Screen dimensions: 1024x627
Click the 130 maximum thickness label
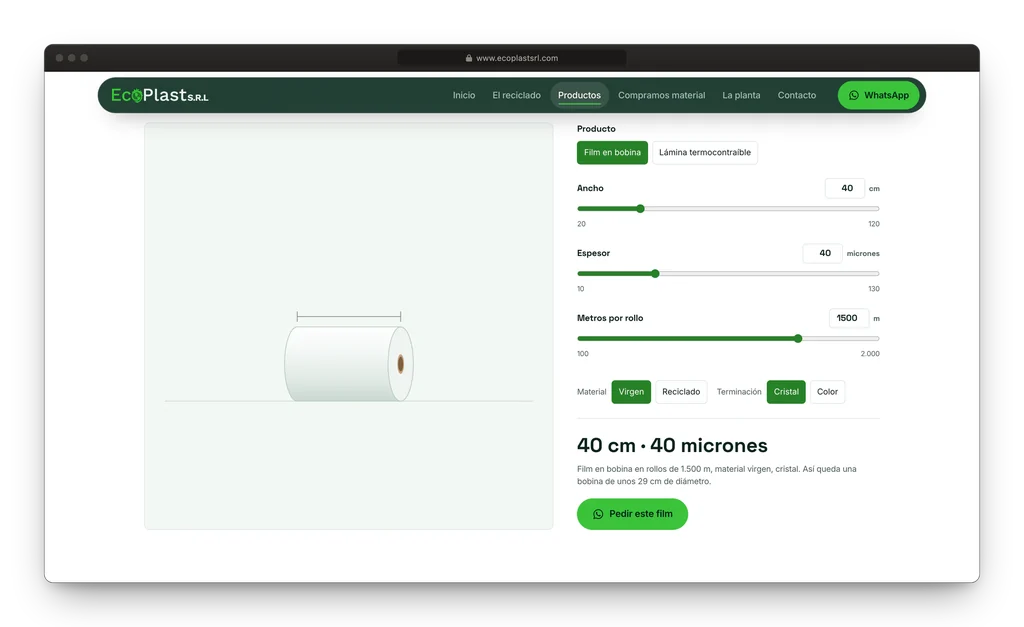point(874,289)
